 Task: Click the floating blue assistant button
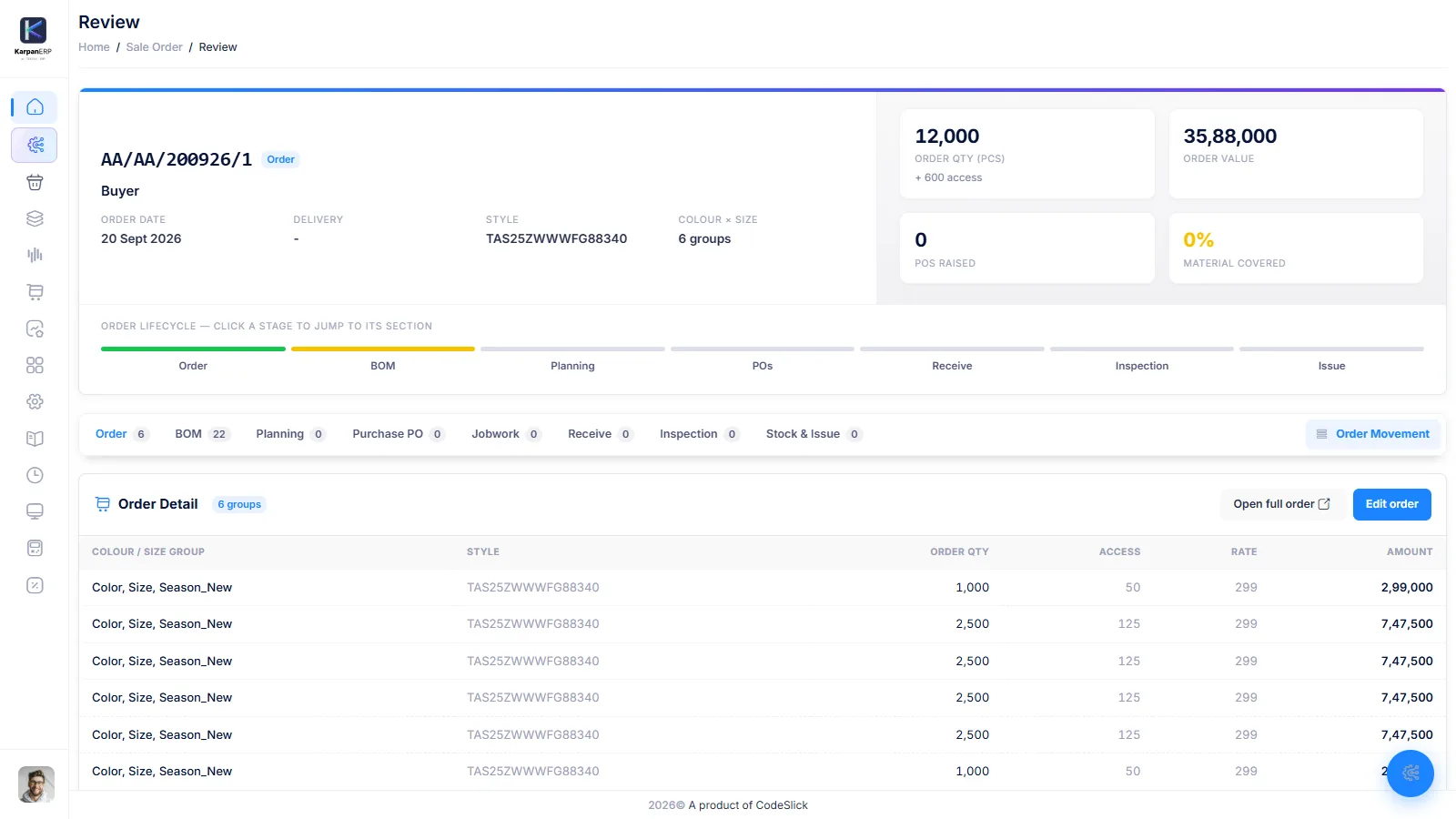[1410, 773]
